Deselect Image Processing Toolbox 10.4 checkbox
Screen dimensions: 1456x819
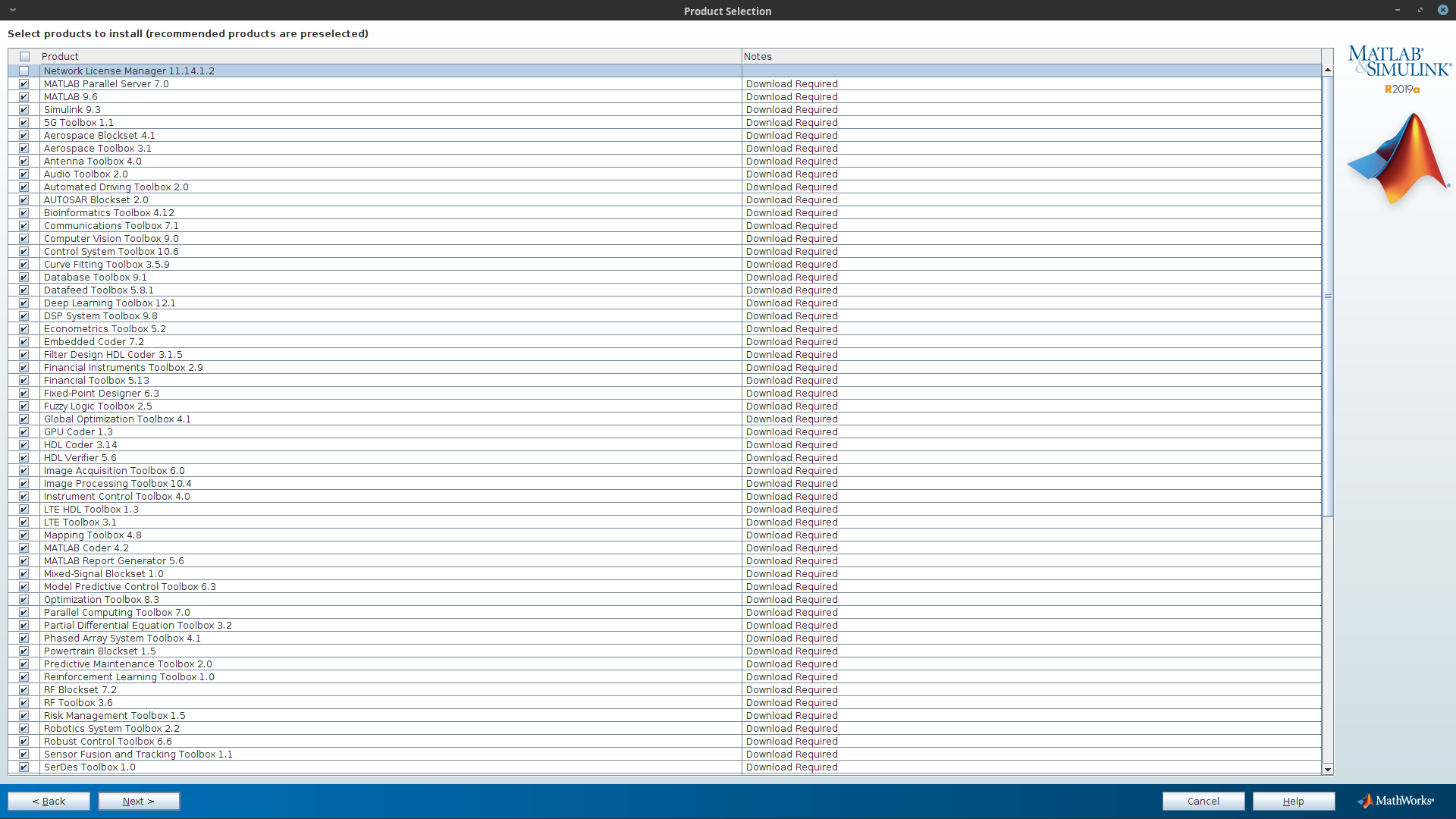point(24,484)
